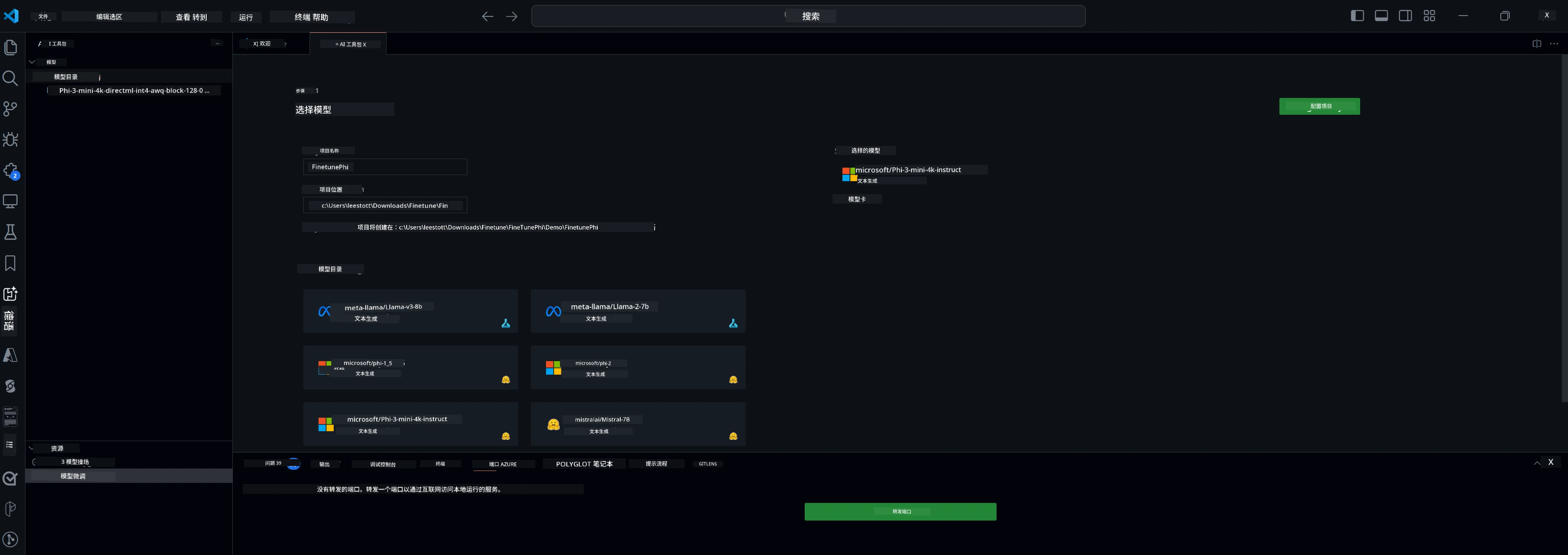Select the meta-llama/Llama-2-7b model card
The width and height of the screenshot is (1568, 555).
tap(638, 311)
